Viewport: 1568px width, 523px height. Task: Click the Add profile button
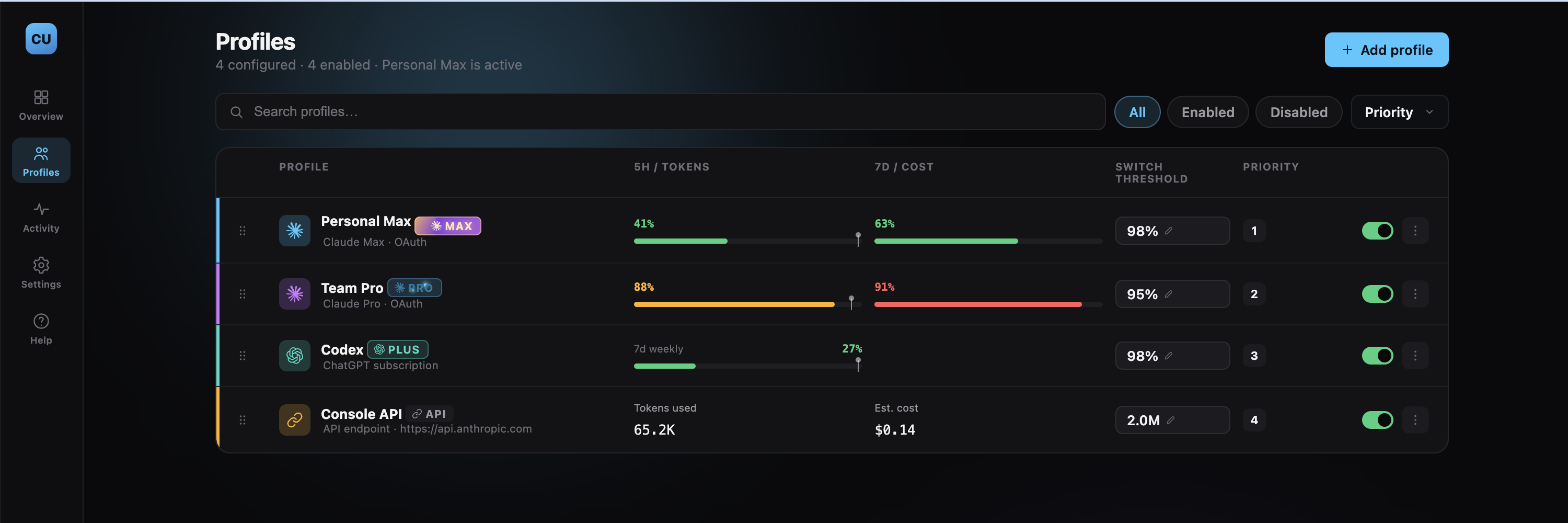[1386, 50]
